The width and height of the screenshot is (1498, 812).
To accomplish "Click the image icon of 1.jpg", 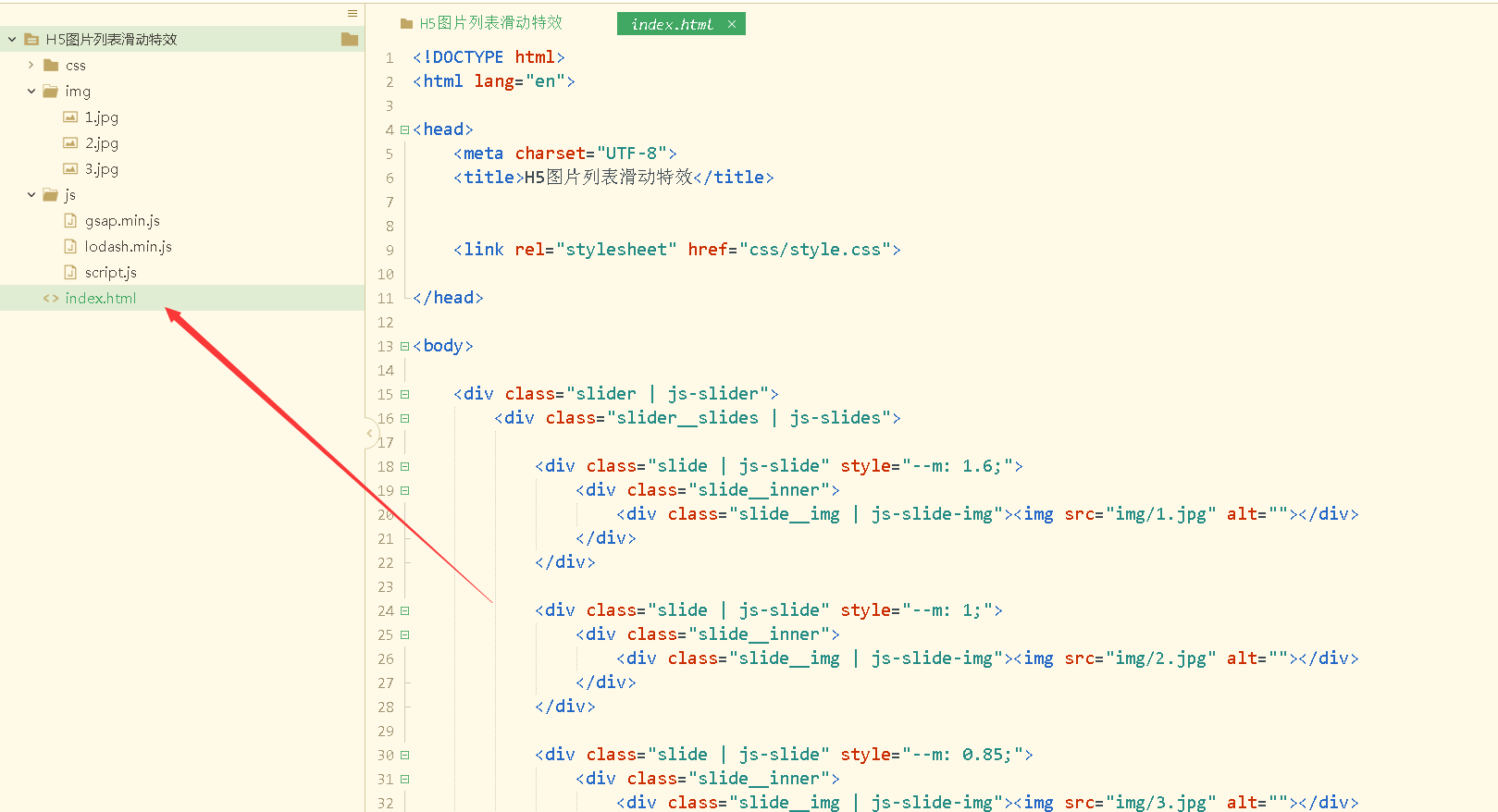I will (70, 117).
